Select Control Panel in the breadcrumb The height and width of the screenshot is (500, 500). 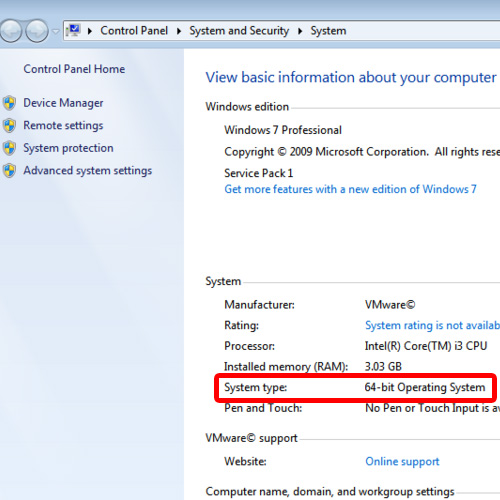click(134, 31)
